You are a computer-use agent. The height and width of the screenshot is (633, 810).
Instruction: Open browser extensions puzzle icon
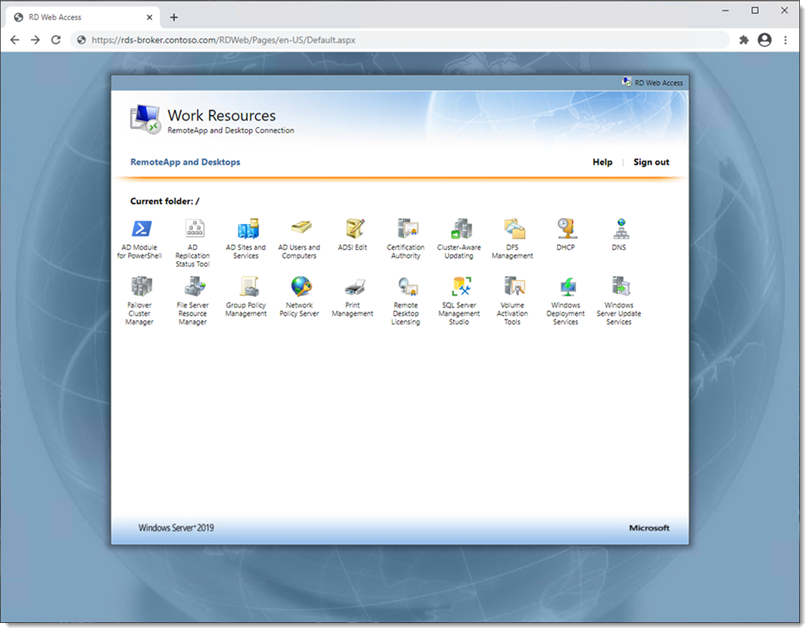tap(744, 40)
